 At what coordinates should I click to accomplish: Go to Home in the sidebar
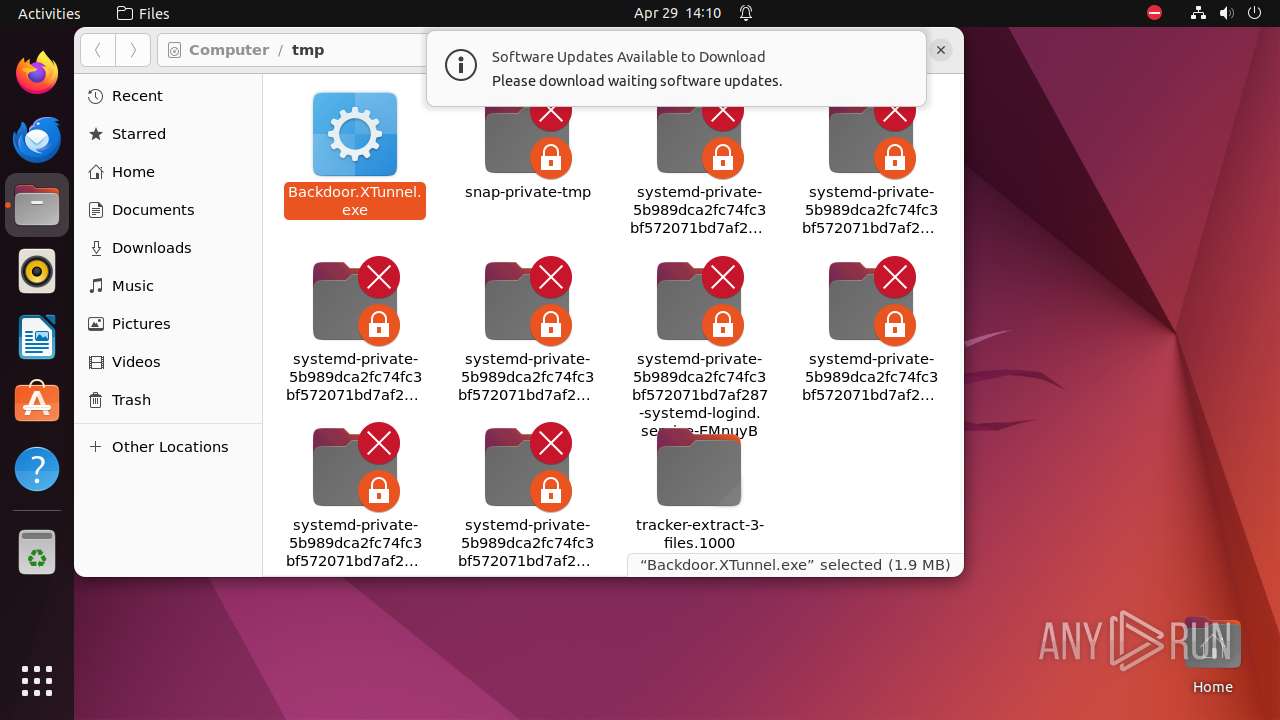[x=168, y=172]
